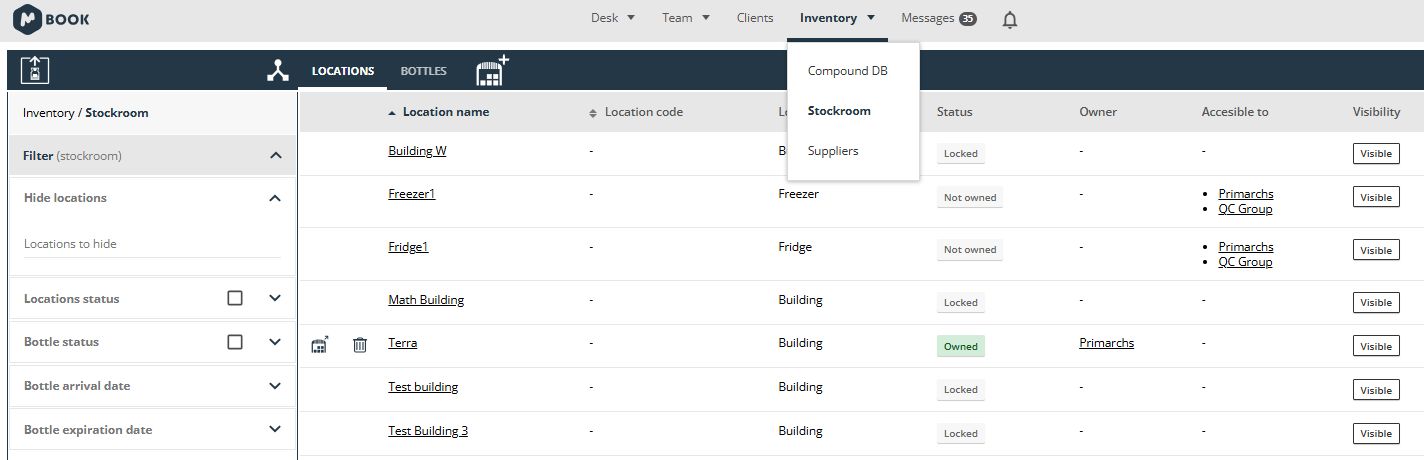
Task: Switch to the BOTTLES tab
Action: coord(424,71)
